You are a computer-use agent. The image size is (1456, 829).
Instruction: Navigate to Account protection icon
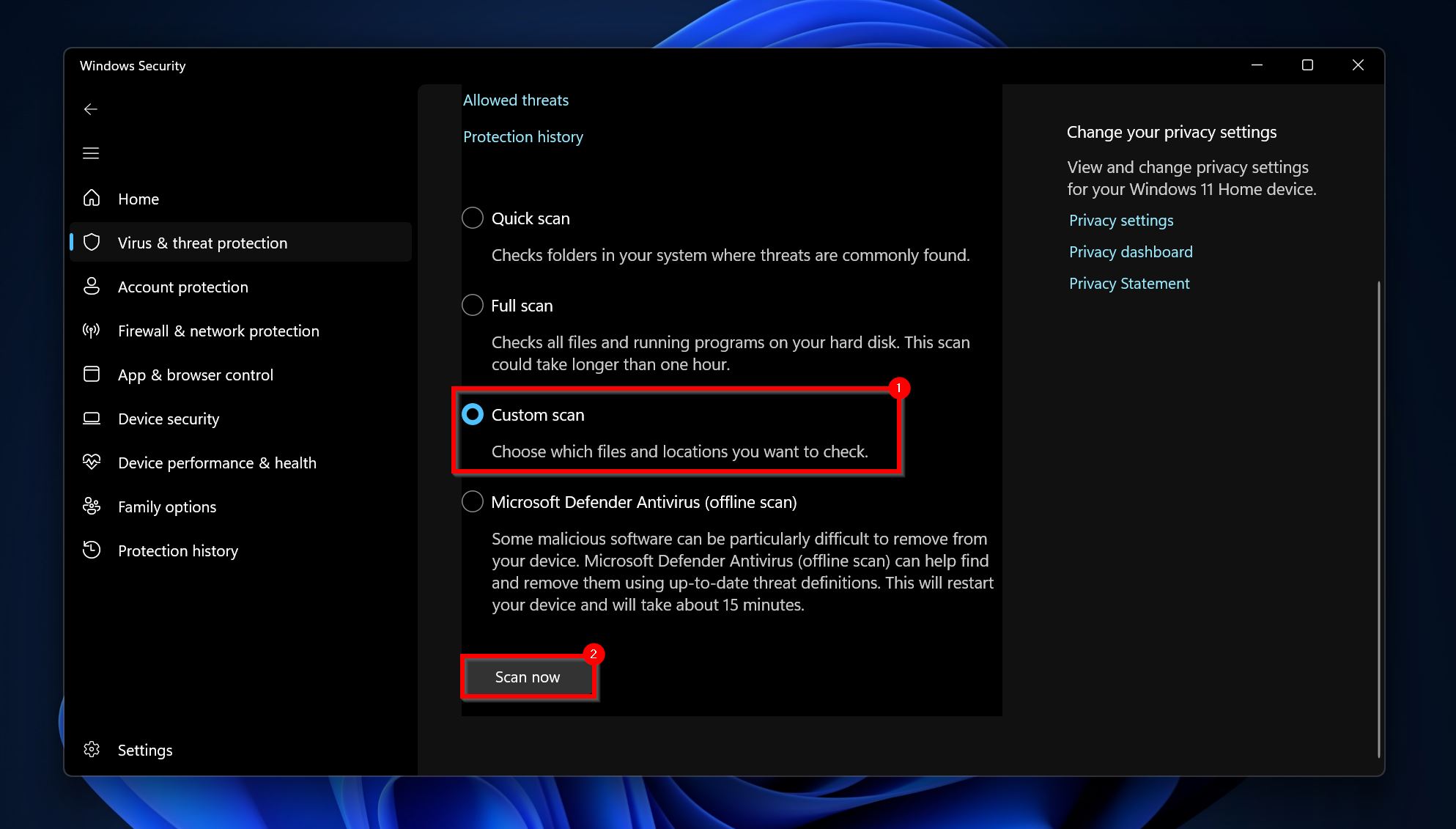(92, 287)
